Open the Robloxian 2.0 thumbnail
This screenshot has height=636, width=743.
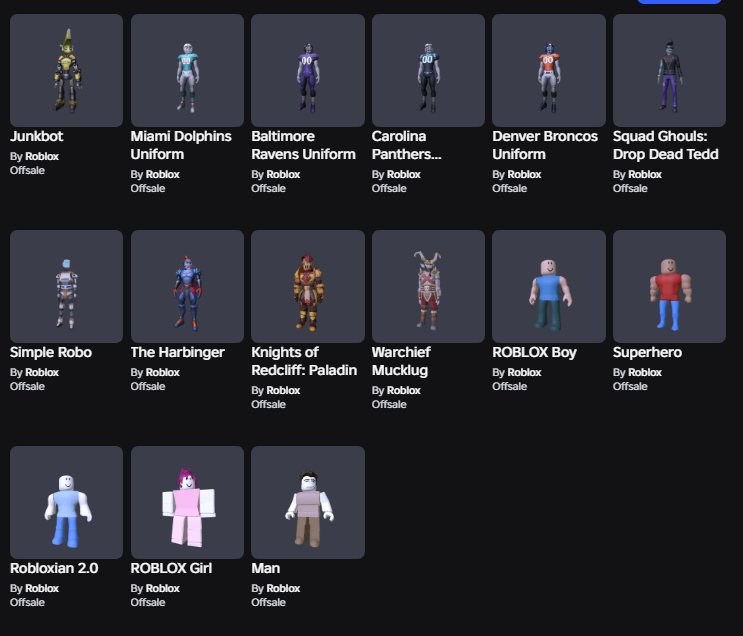[x=66, y=502]
